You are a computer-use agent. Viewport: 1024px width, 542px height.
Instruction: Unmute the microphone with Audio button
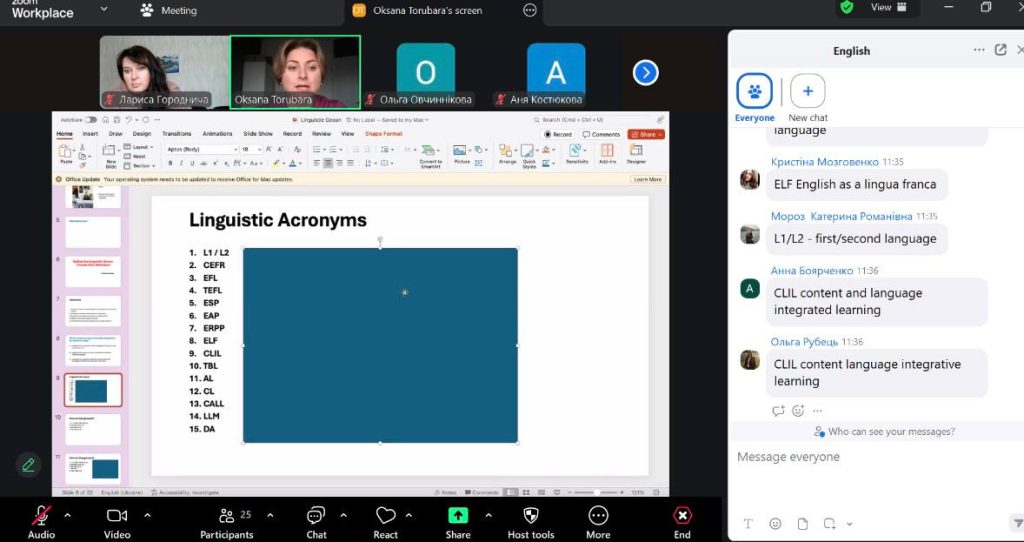point(41,516)
